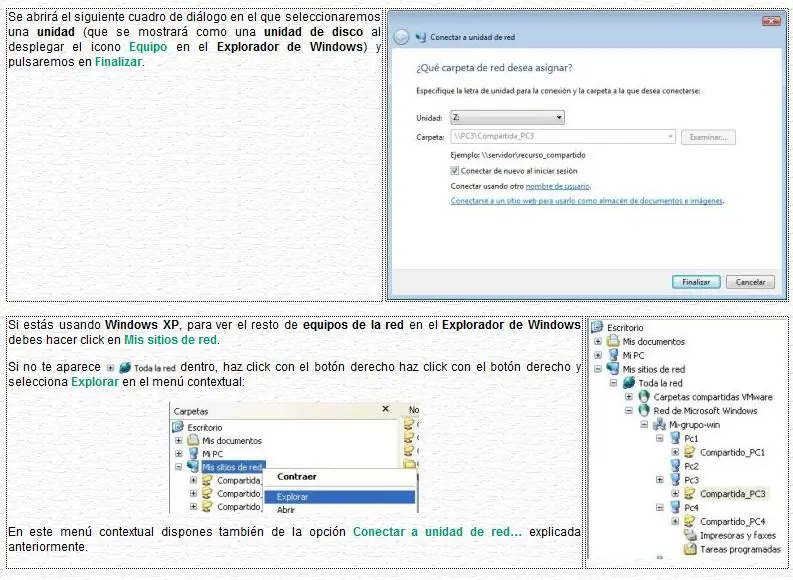Expand the Compartida_PC3 share

(675, 494)
